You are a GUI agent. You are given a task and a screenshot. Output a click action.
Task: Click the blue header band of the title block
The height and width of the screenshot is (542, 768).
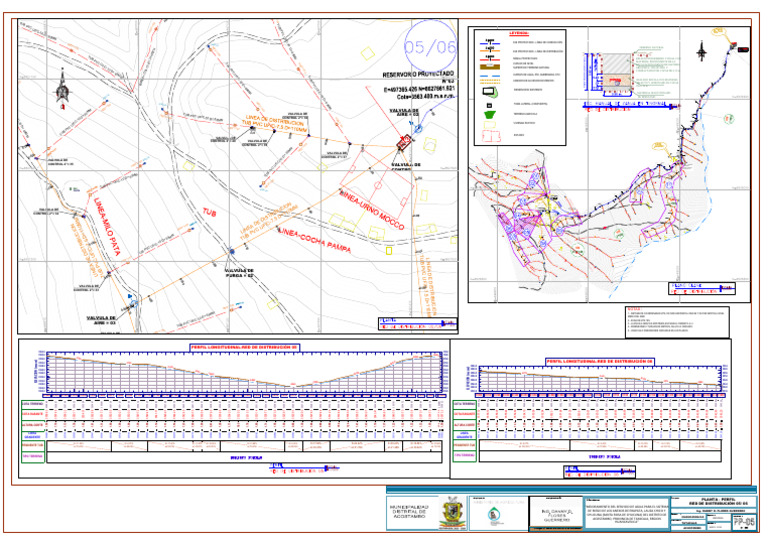click(571, 490)
